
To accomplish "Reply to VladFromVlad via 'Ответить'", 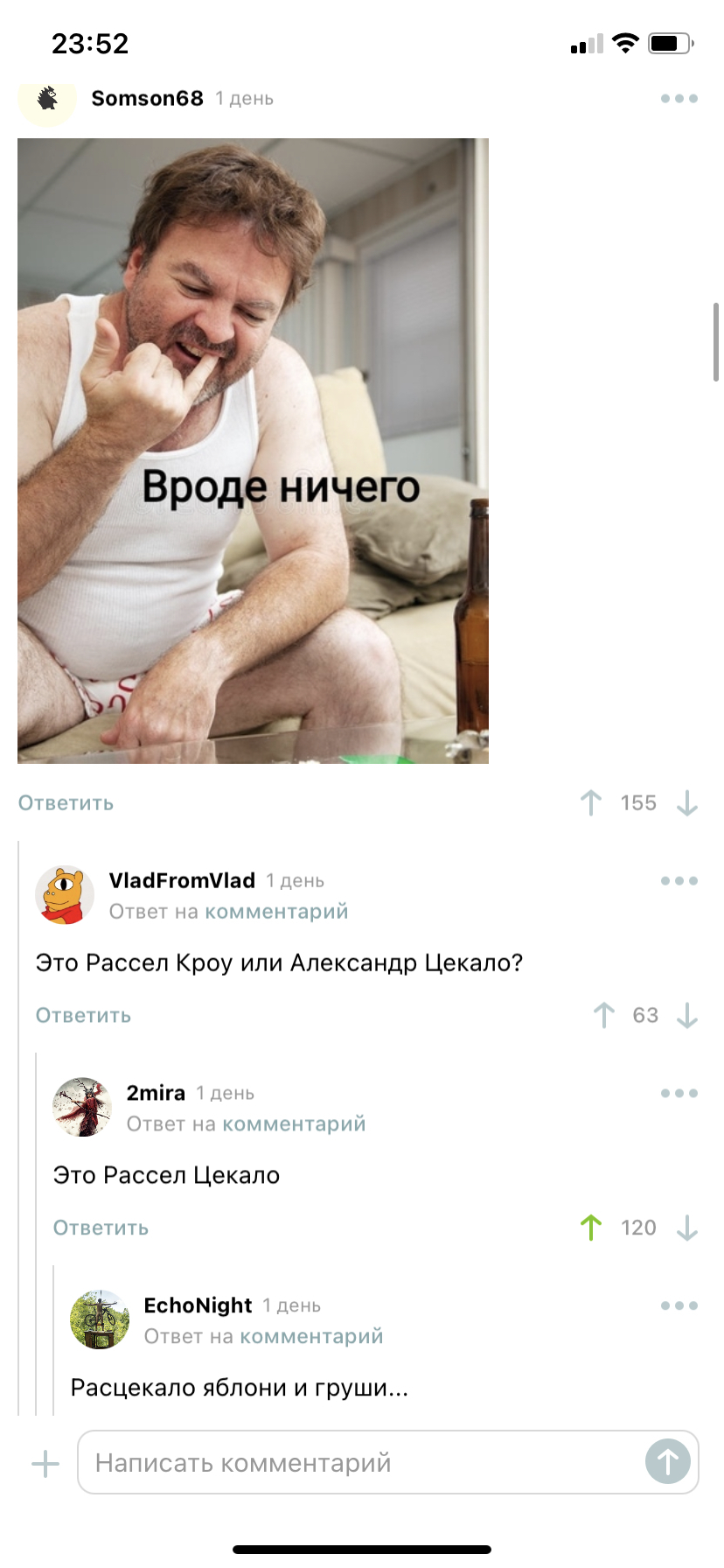I will [83, 1016].
